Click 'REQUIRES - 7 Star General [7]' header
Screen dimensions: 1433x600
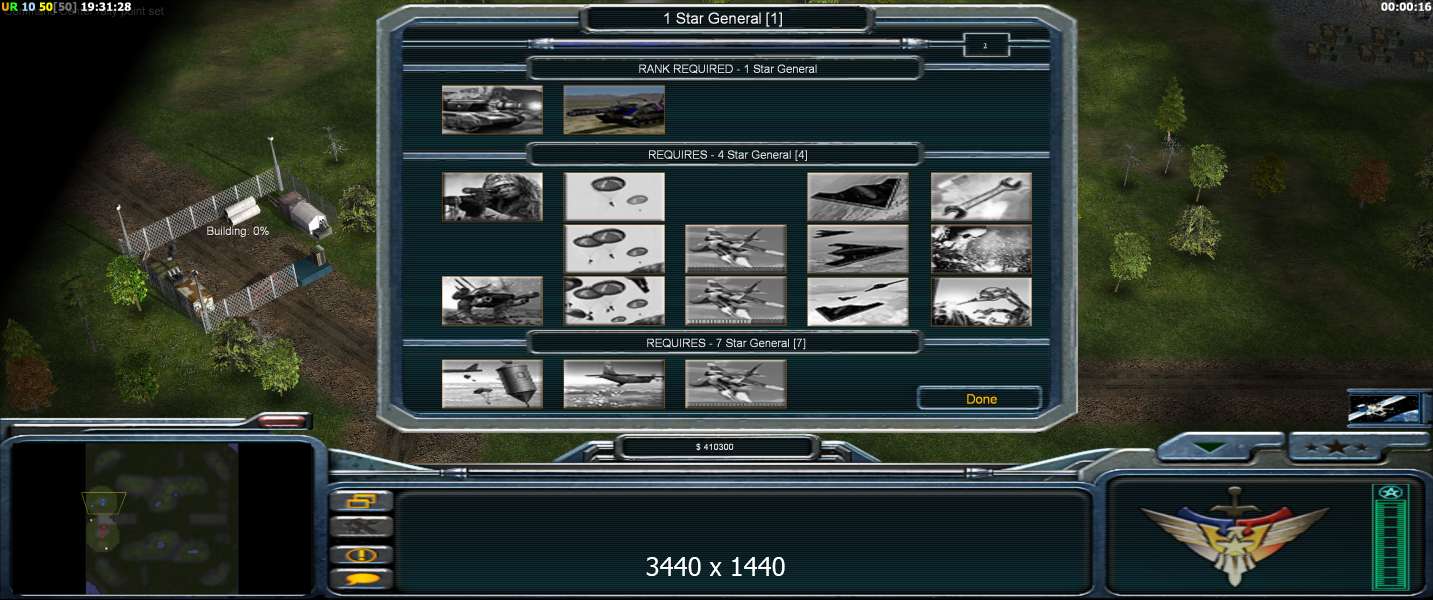726,343
